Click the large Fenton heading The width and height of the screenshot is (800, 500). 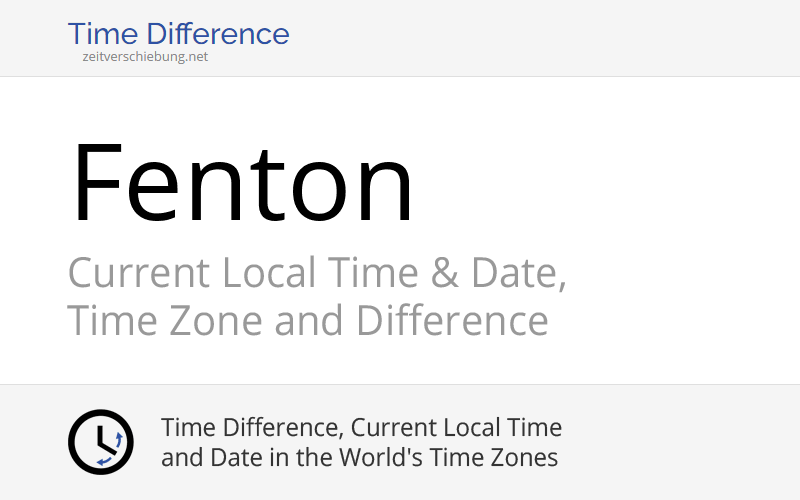242,185
